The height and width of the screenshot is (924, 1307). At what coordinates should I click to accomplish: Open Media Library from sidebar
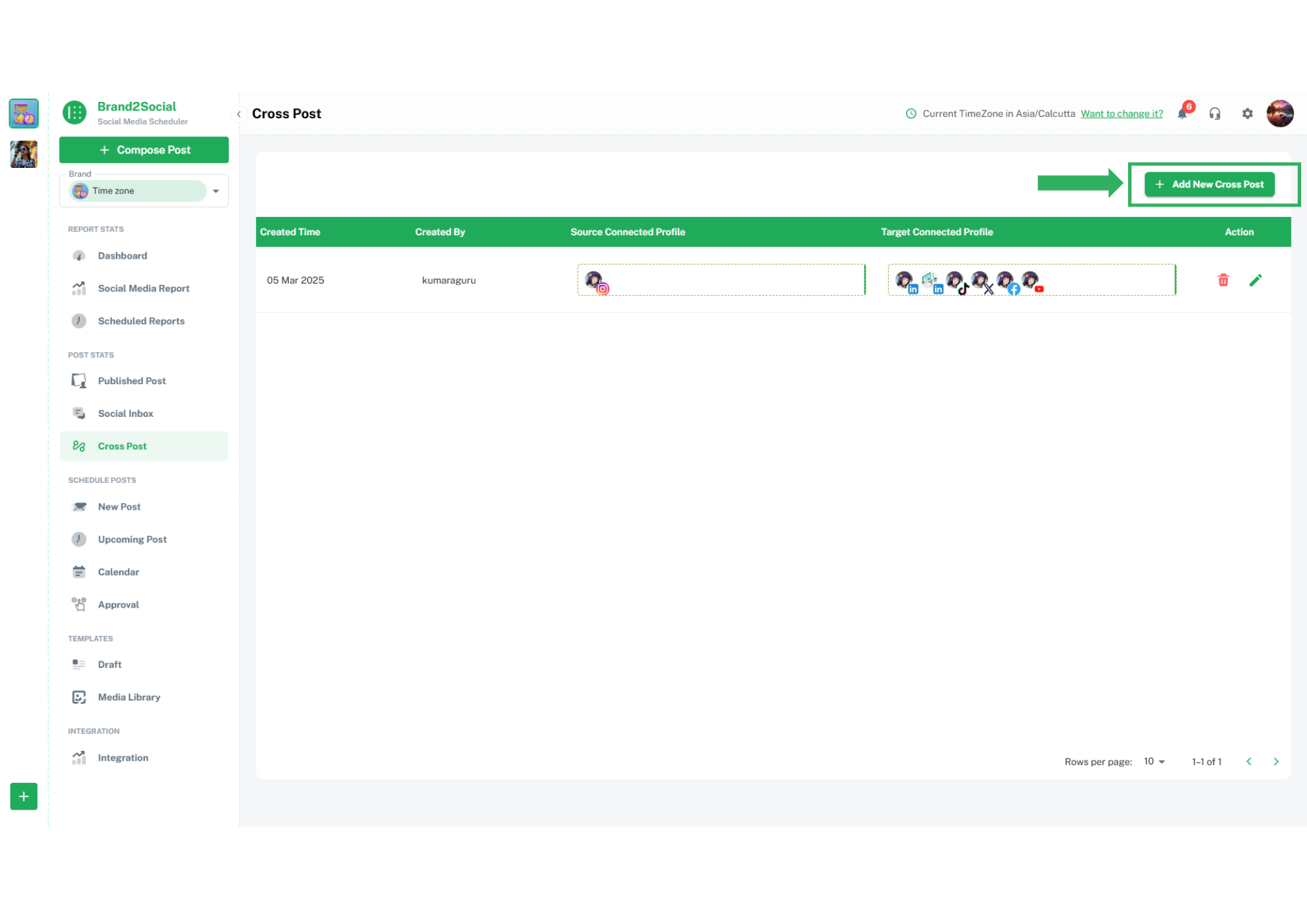coord(129,697)
